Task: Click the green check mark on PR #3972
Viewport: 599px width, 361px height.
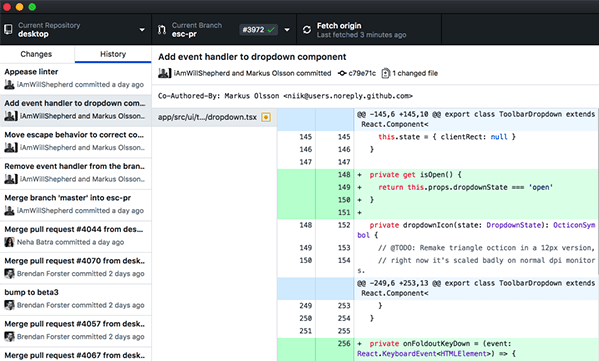Action: click(271, 30)
